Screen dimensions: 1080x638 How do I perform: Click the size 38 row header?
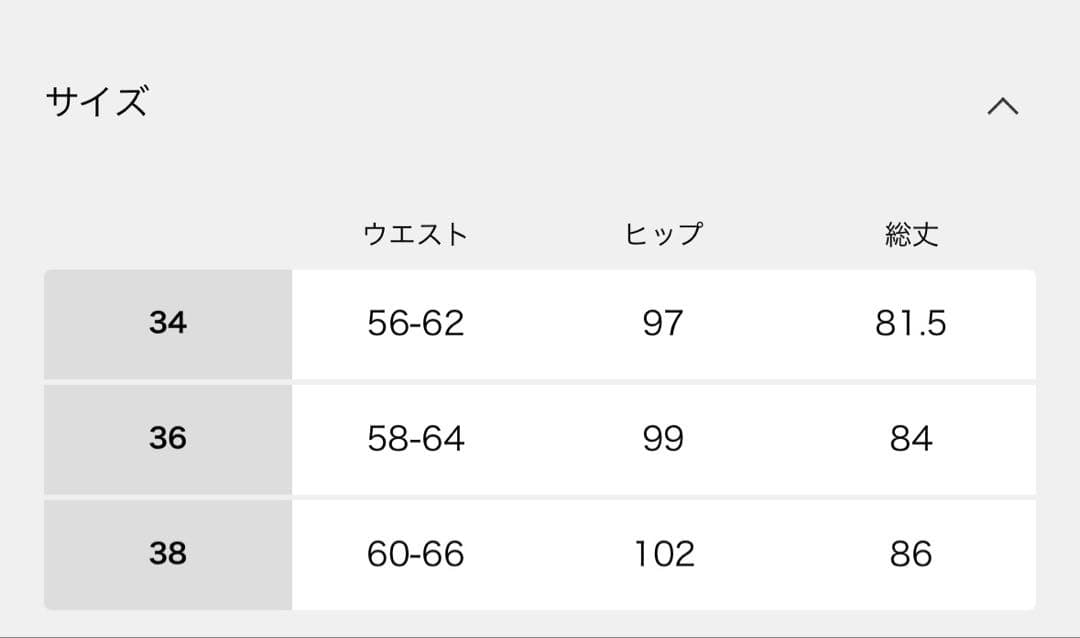(168, 554)
